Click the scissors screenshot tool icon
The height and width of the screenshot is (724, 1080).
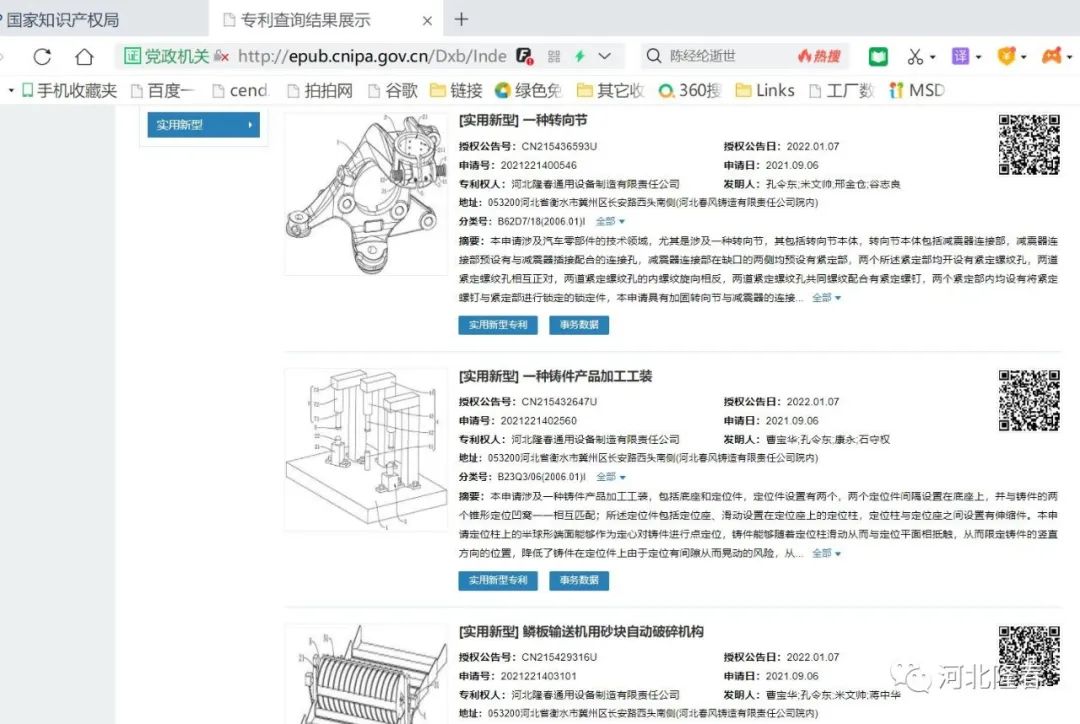pos(915,56)
